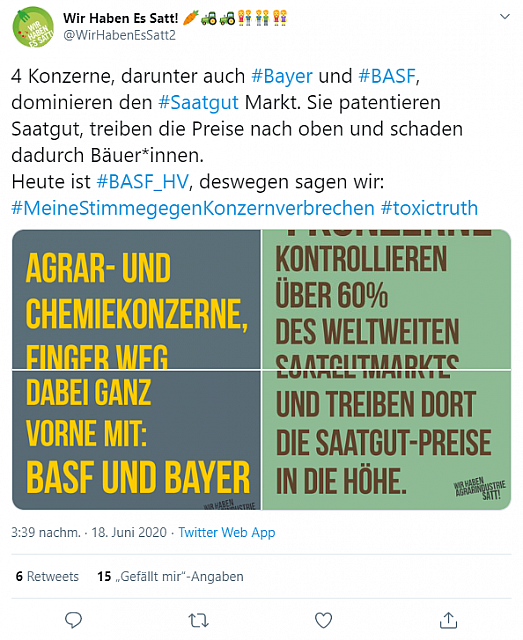View the 6 Retweets list

pos(47,576)
